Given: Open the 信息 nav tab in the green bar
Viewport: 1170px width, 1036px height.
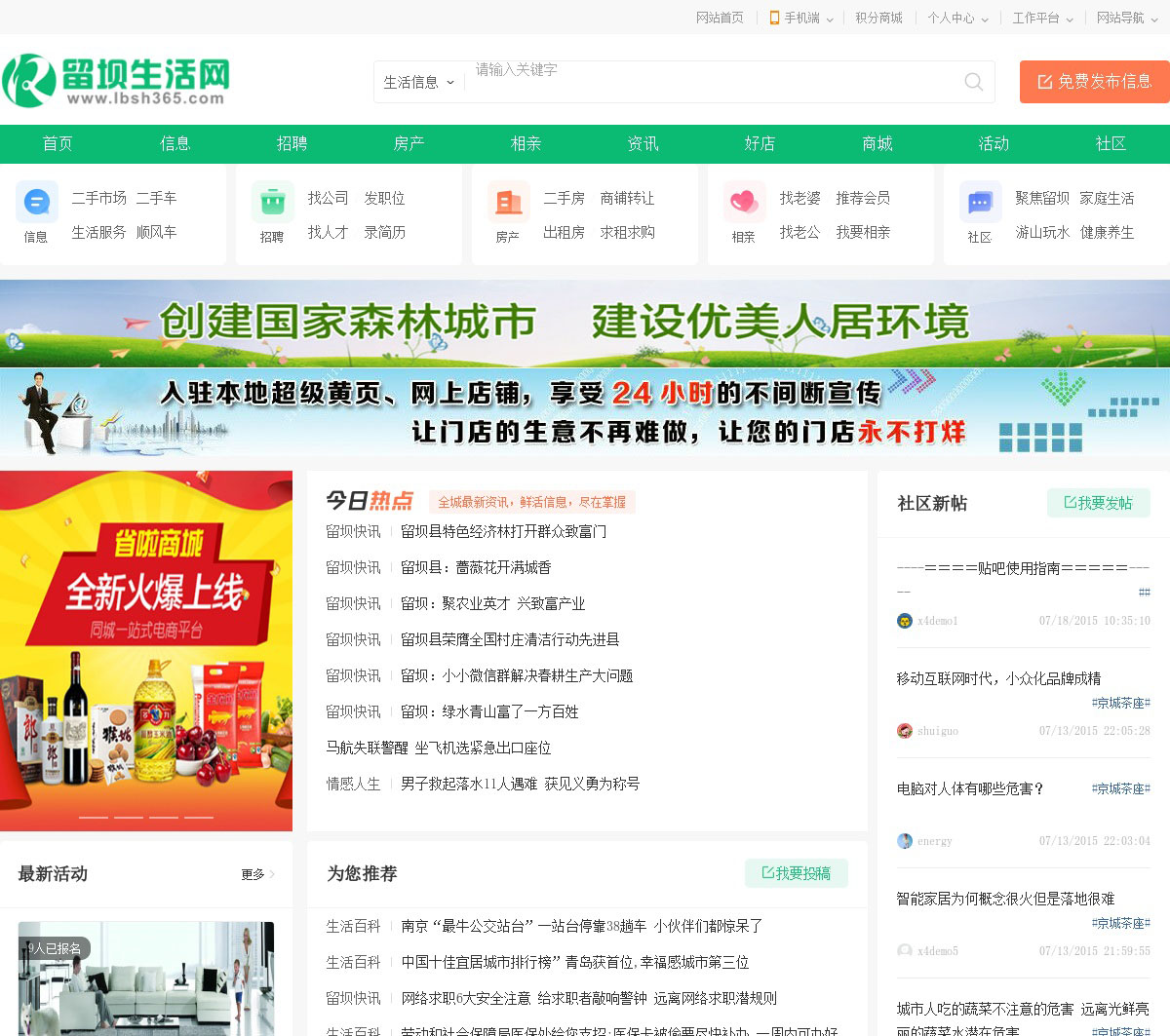Looking at the screenshot, I should point(175,144).
